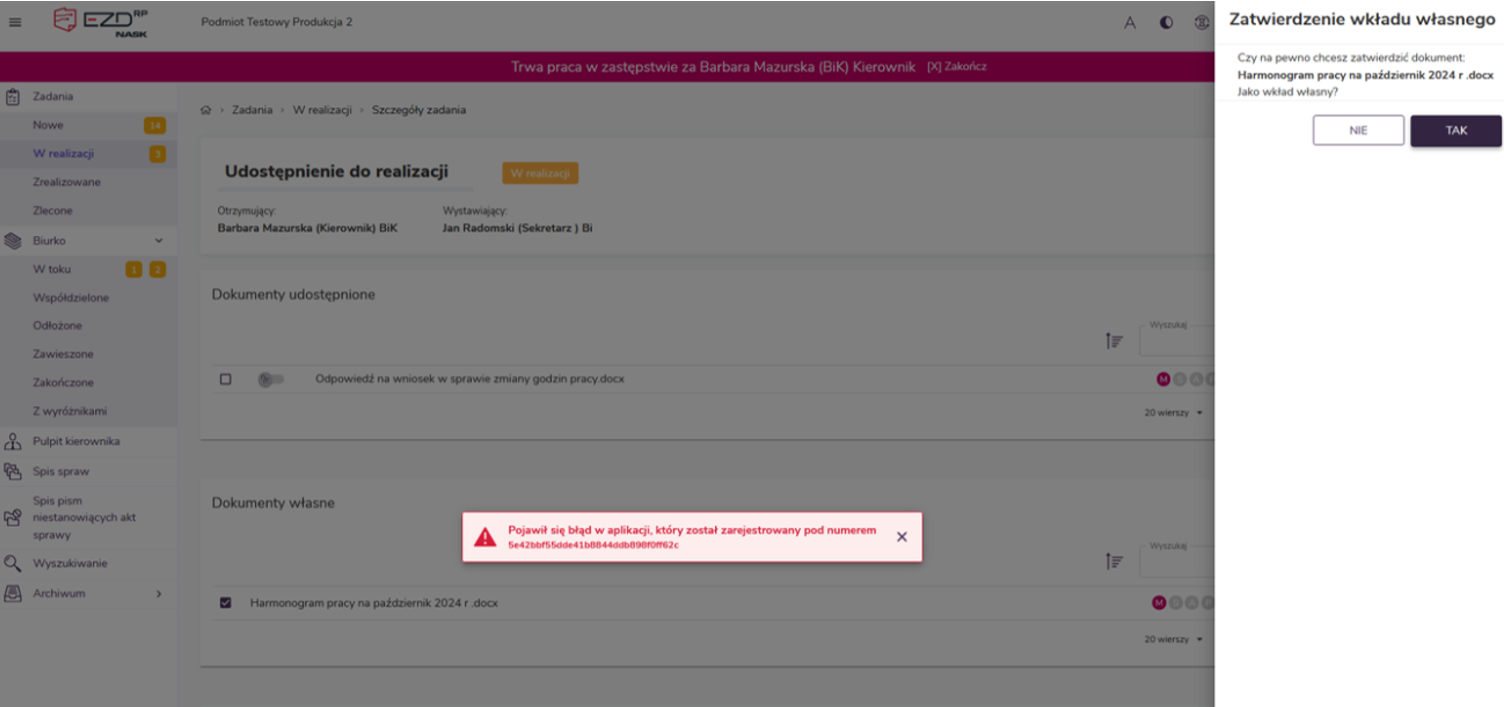Click the home icon in breadcrumb

click(206, 110)
